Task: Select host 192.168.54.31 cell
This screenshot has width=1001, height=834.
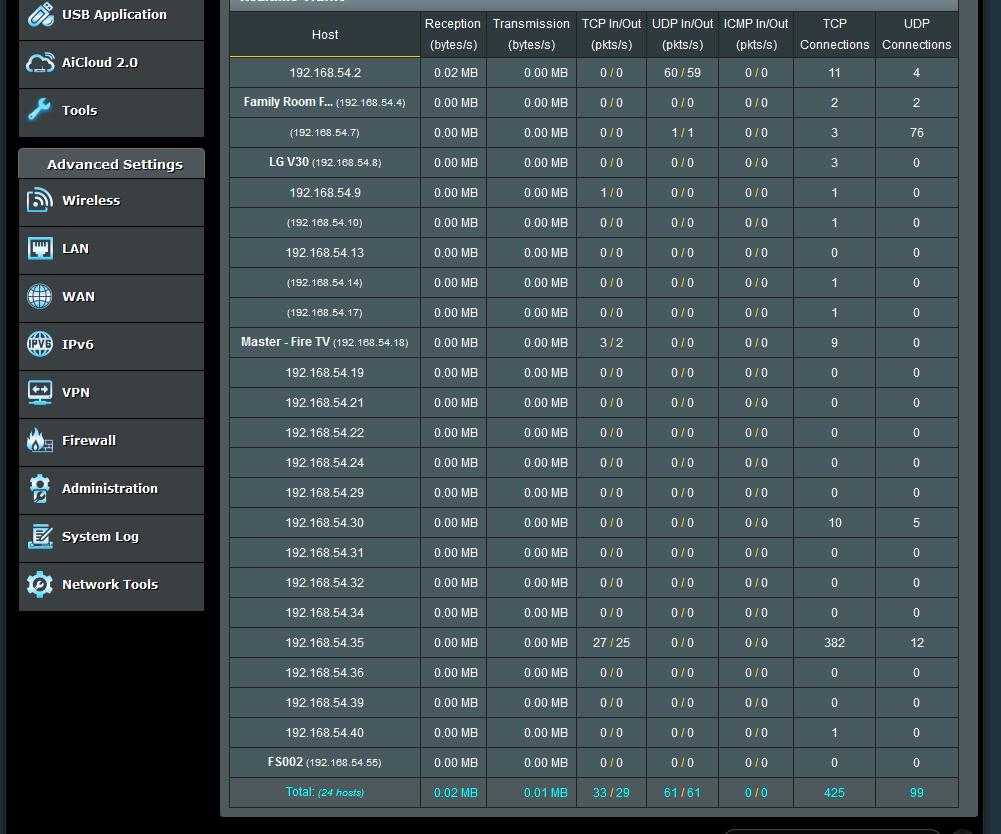Action: point(325,552)
